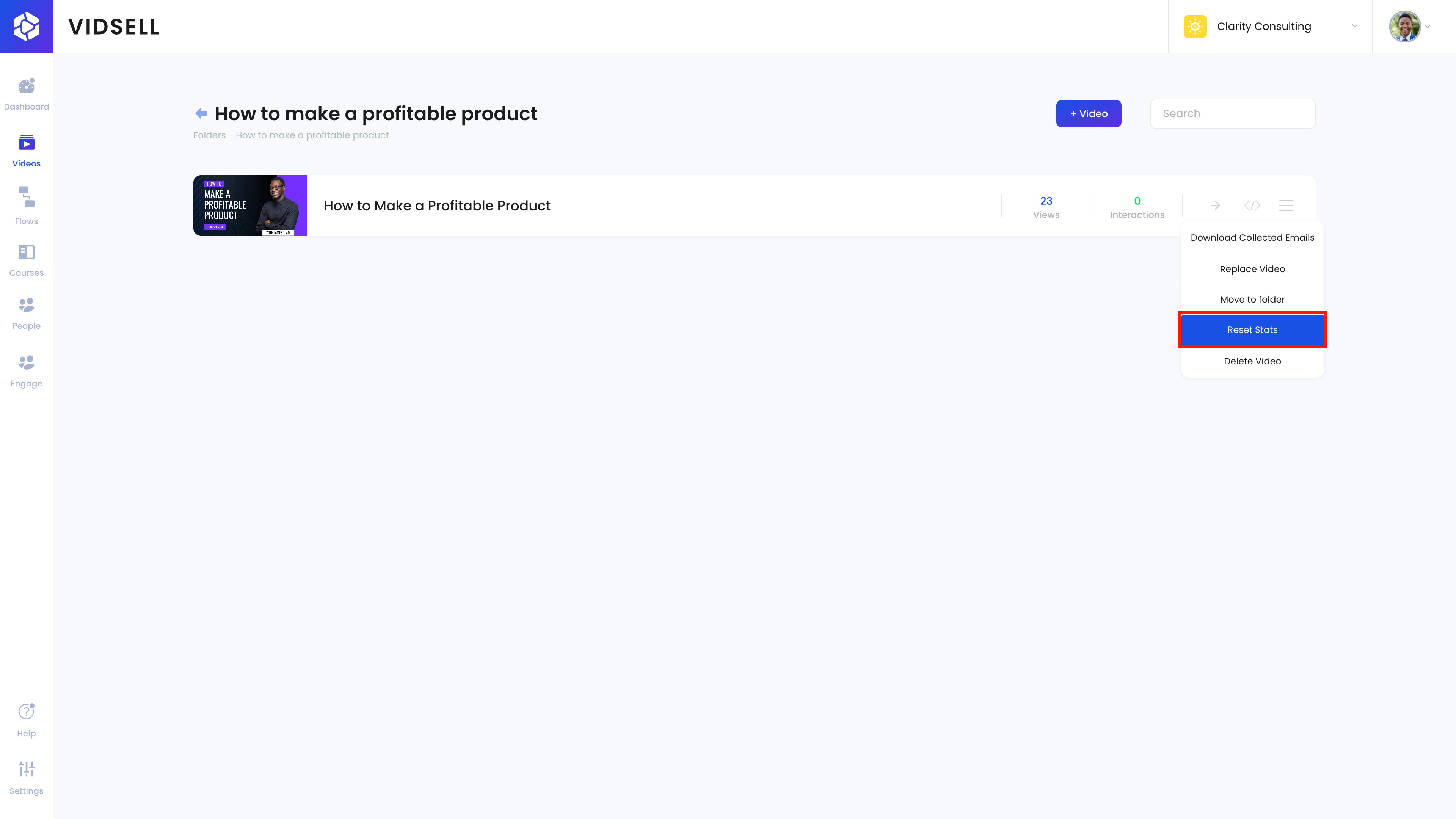The width and height of the screenshot is (1456, 819).
Task: Navigate to the People section
Action: [26, 305]
